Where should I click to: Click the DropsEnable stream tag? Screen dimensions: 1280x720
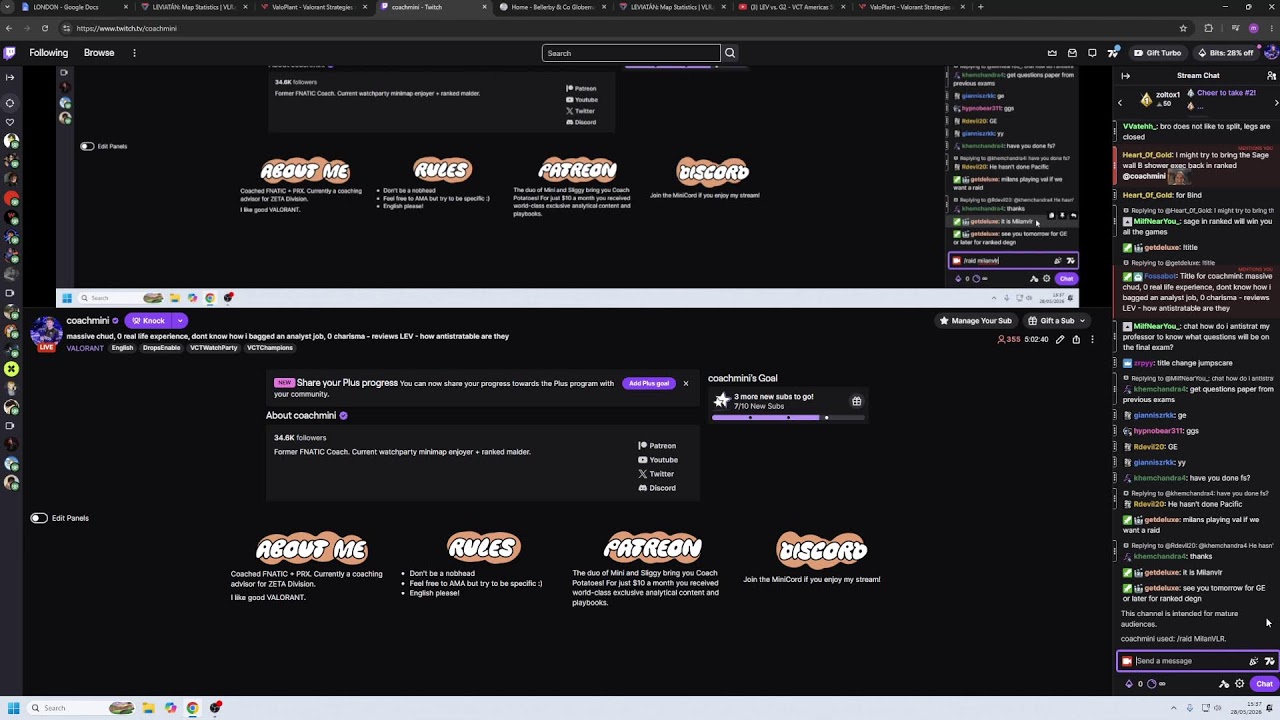click(x=162, y=348)
